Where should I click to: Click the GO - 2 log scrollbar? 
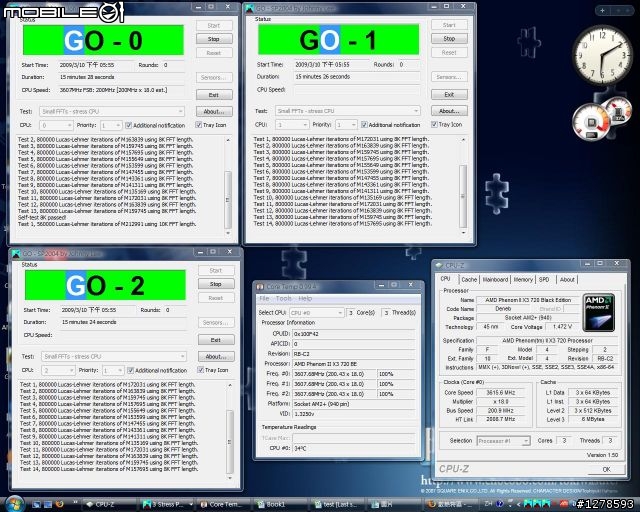pyautogui.click(x=230, y=431)
